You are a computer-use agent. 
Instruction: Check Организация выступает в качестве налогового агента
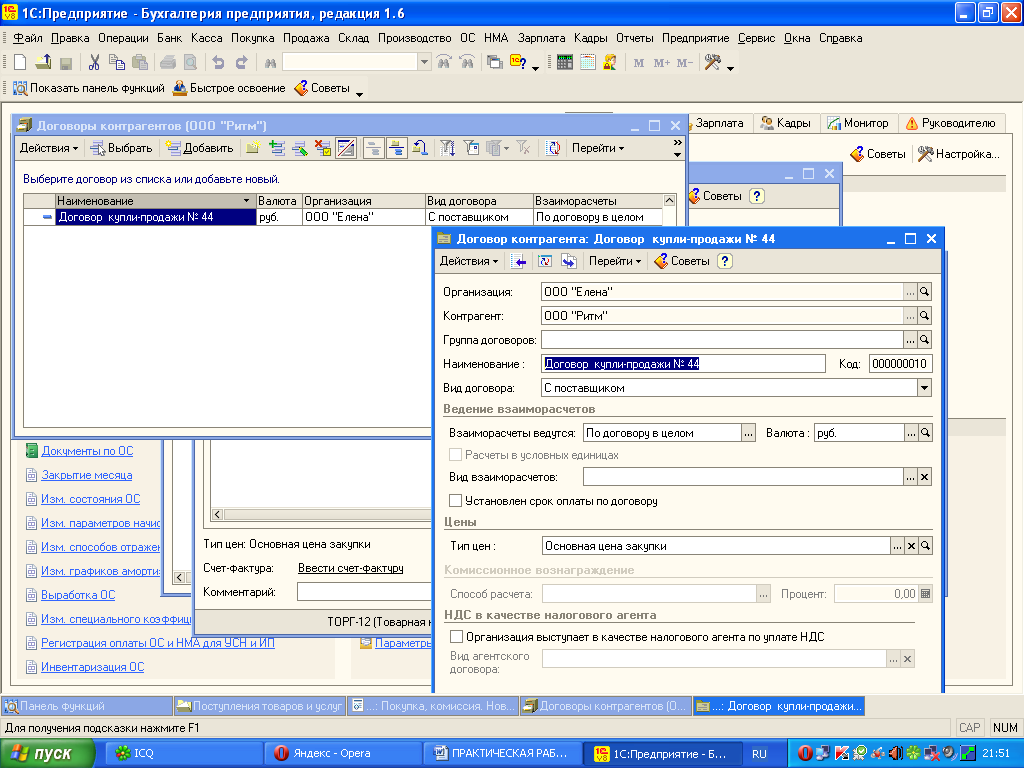coord(456,637)
